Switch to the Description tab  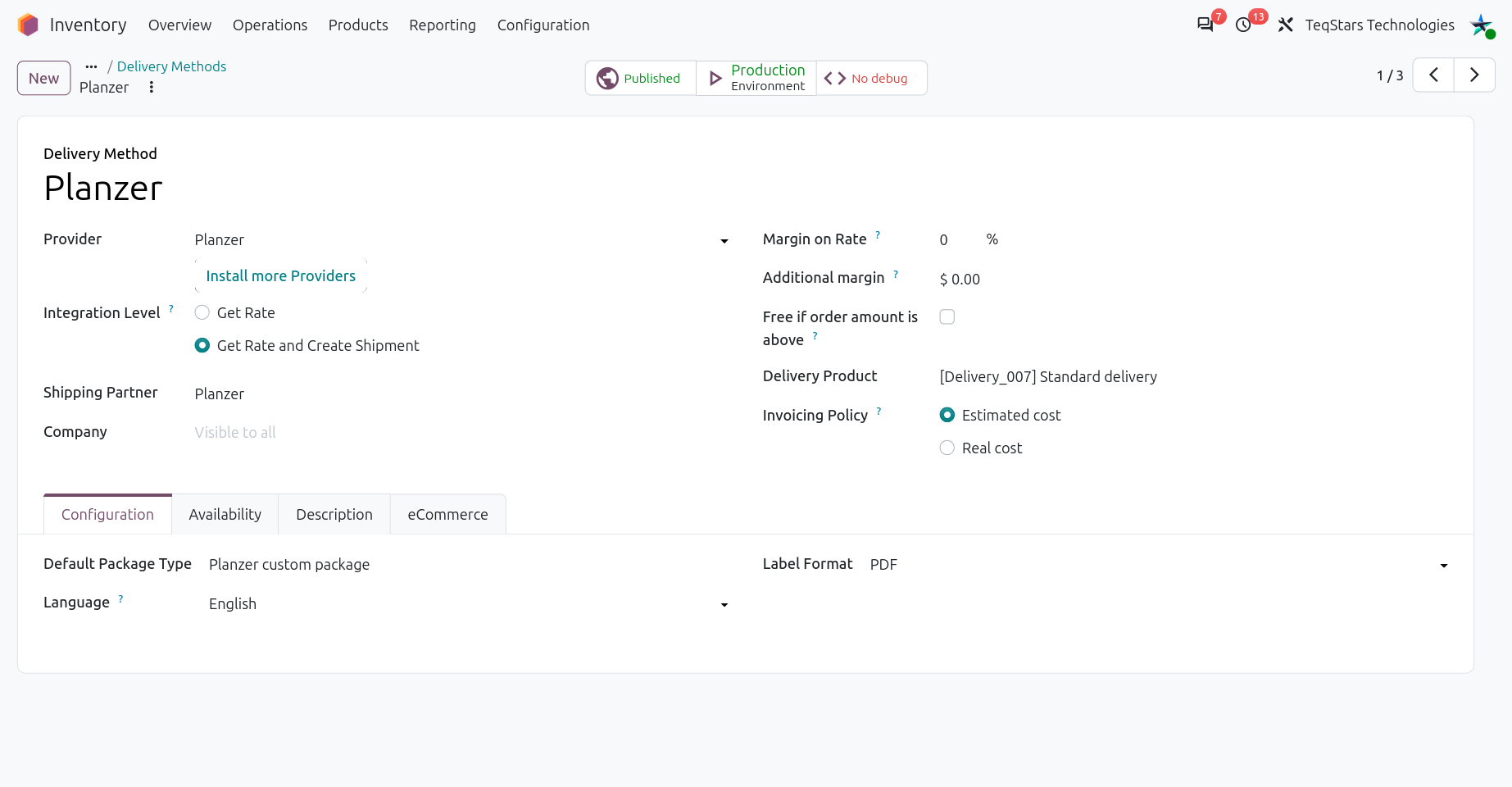tap(334, 514)
